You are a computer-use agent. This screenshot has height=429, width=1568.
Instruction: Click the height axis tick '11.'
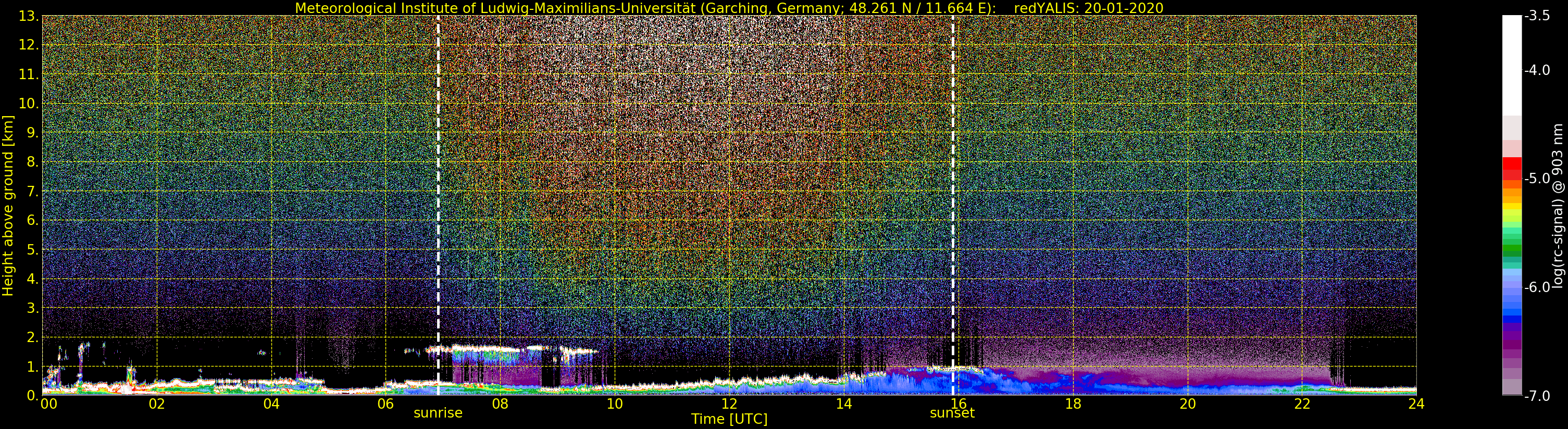point(29,74)
